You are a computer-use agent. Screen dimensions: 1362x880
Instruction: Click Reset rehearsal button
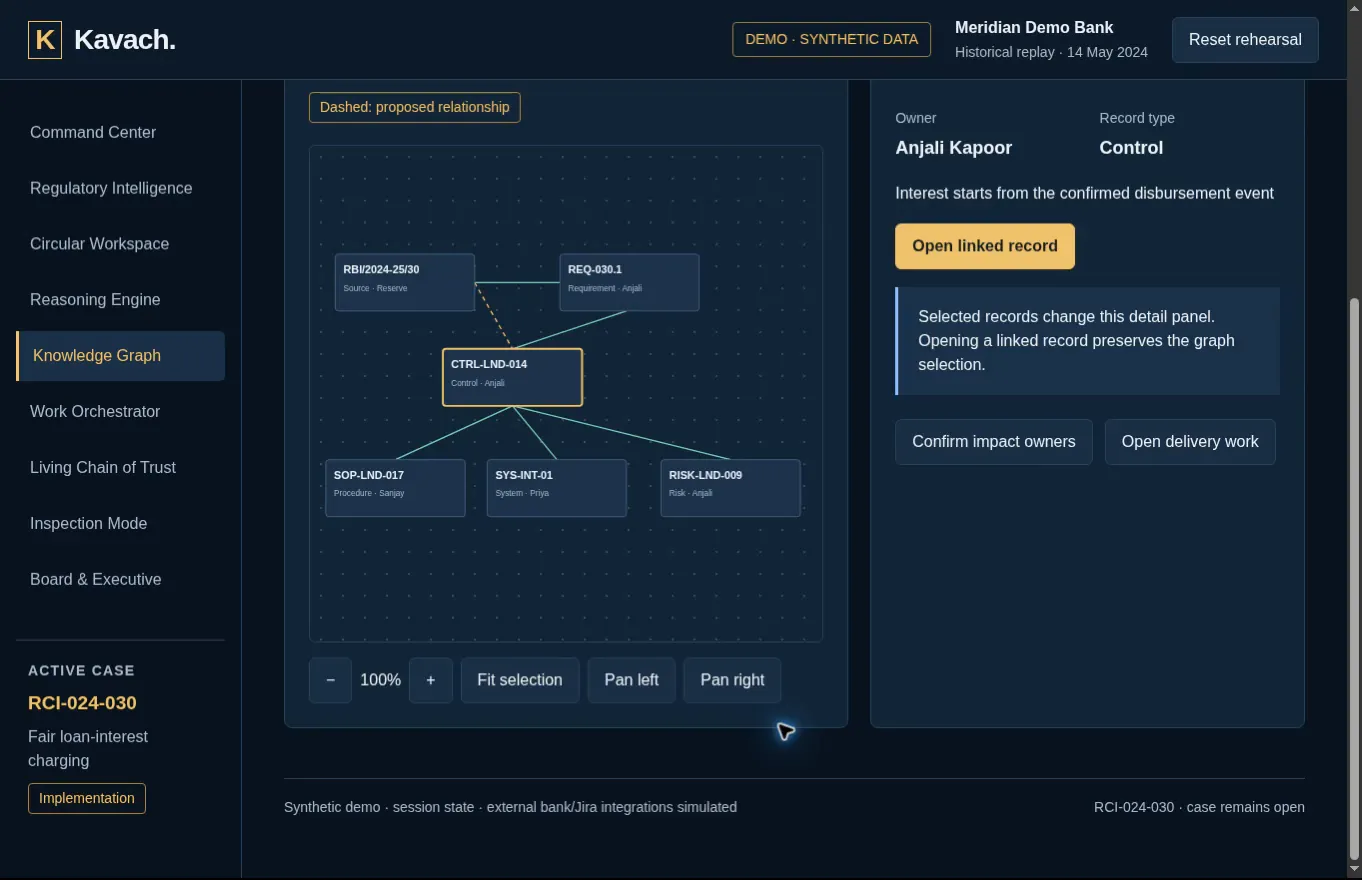1245,40
